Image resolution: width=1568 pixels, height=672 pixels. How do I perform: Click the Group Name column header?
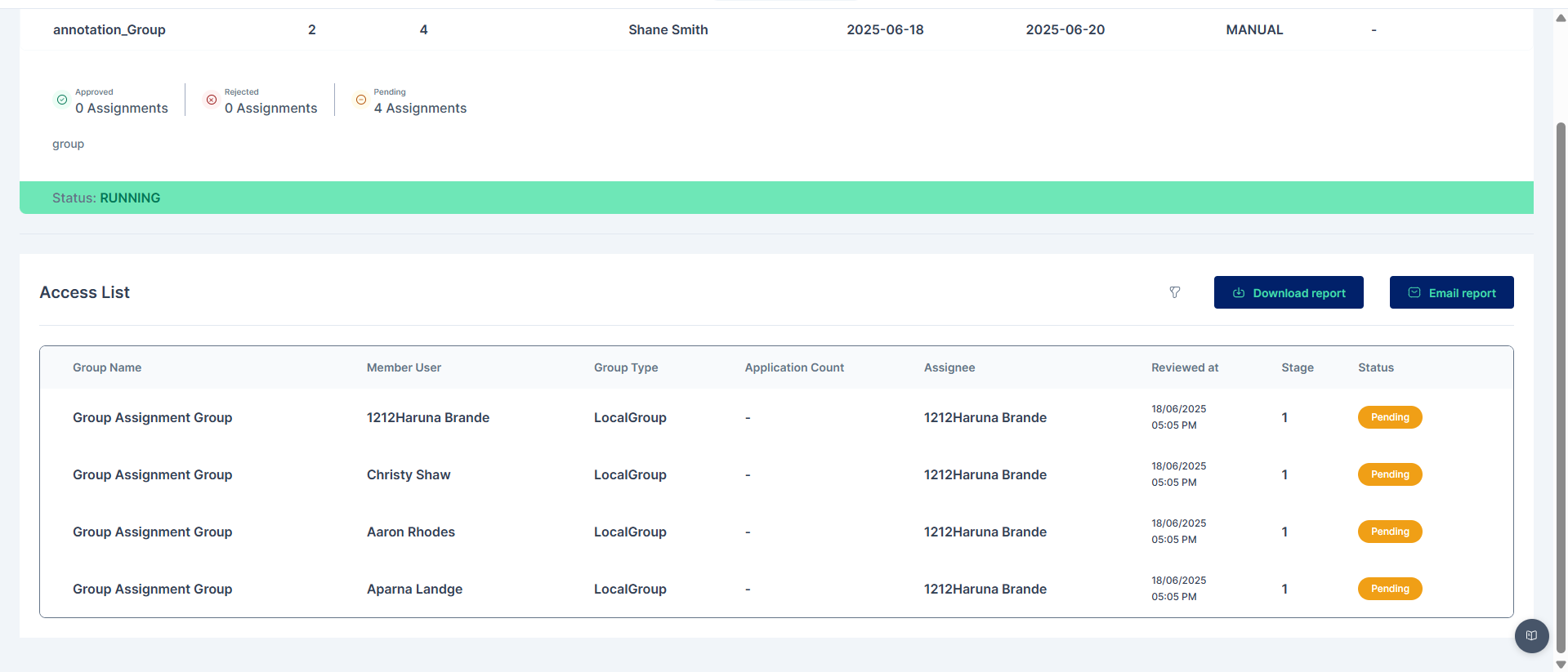coord(107,367)
